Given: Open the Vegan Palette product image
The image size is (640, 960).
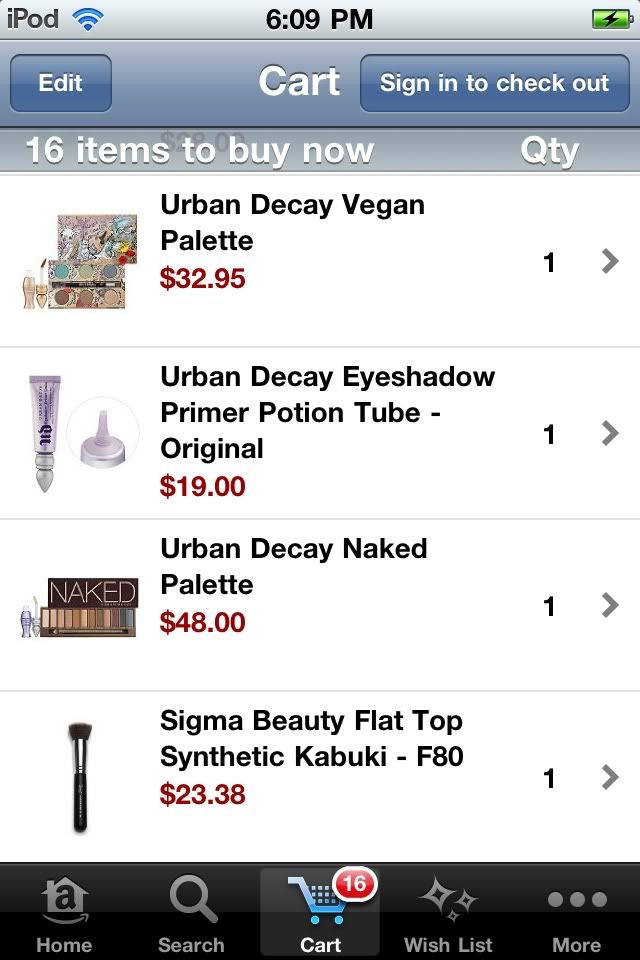Looking at the screenshot, I should click(79, 261).
